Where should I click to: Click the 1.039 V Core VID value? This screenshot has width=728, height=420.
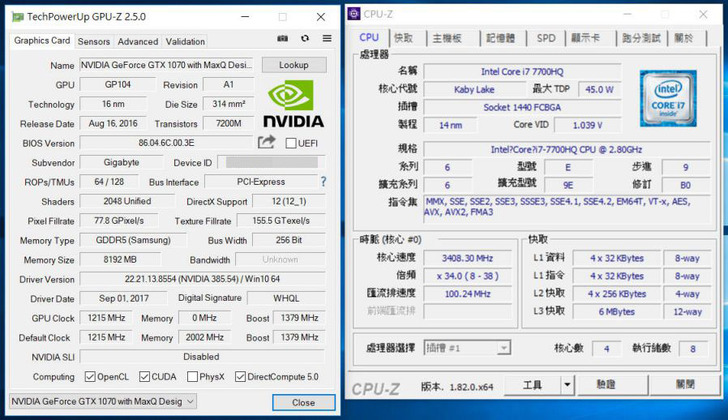587,125
